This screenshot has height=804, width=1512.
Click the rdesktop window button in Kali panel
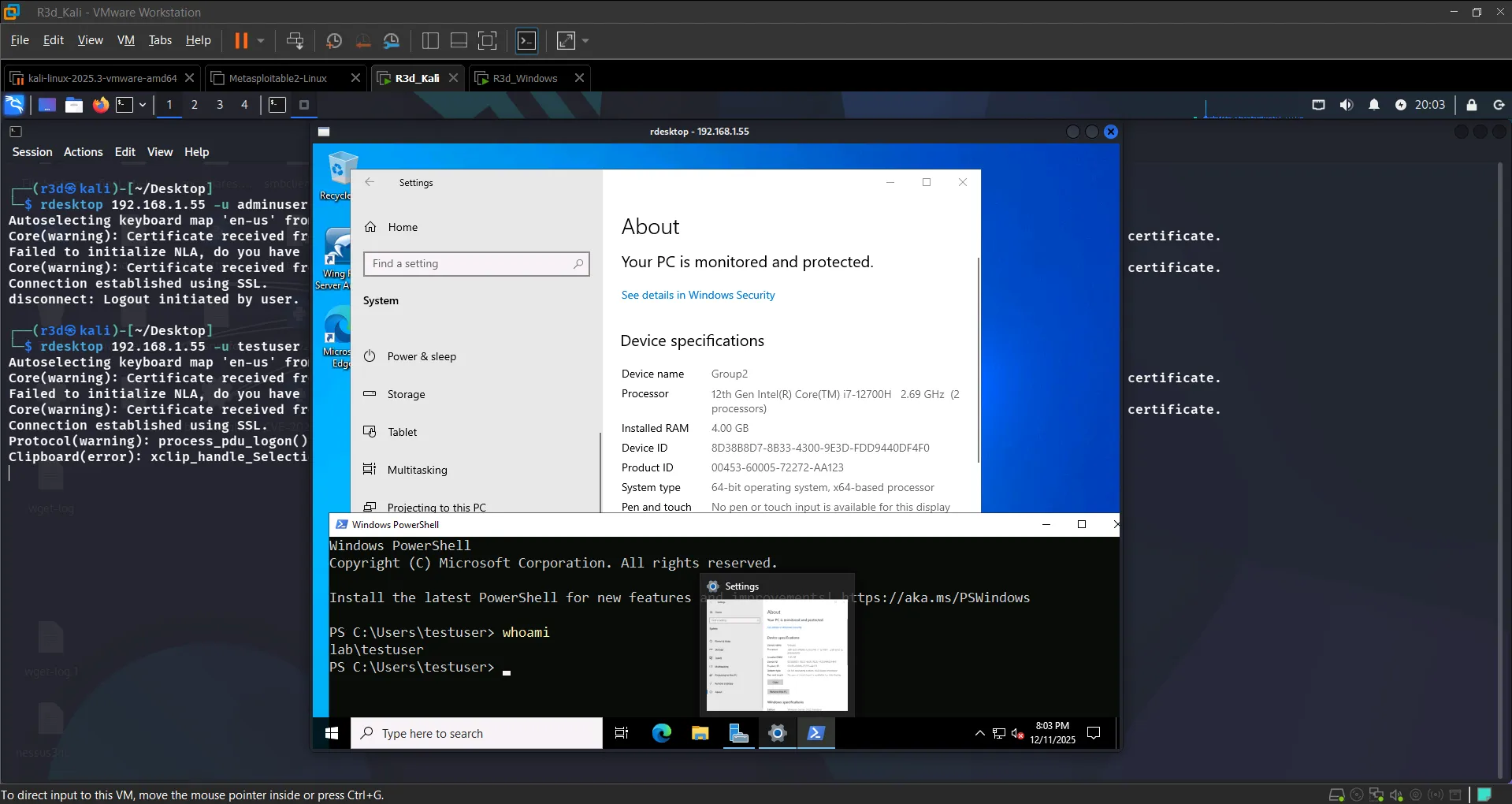pos(304,105)
